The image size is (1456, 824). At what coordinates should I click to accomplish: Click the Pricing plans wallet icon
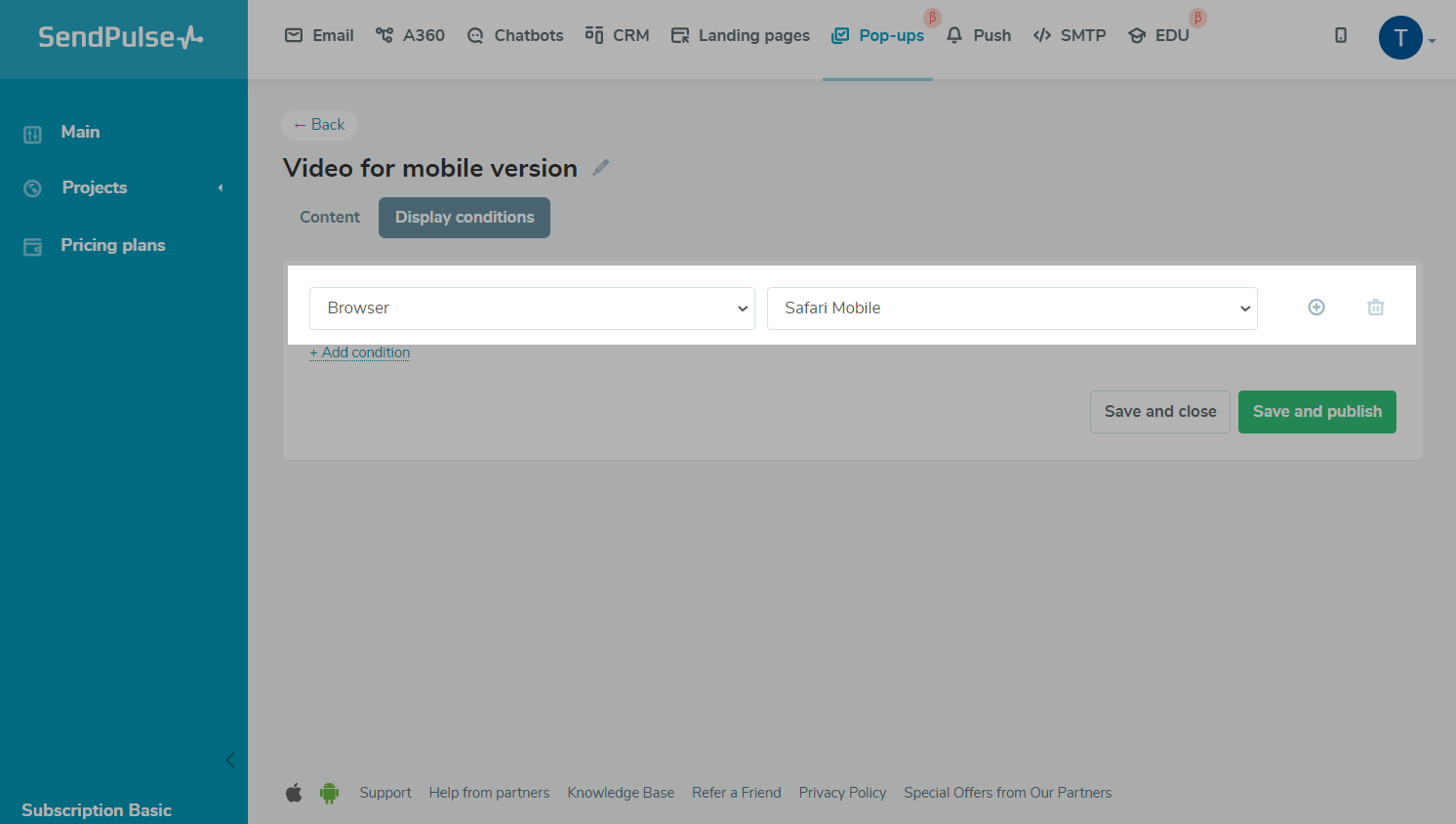pyautogui.click(x=32, y=247)
